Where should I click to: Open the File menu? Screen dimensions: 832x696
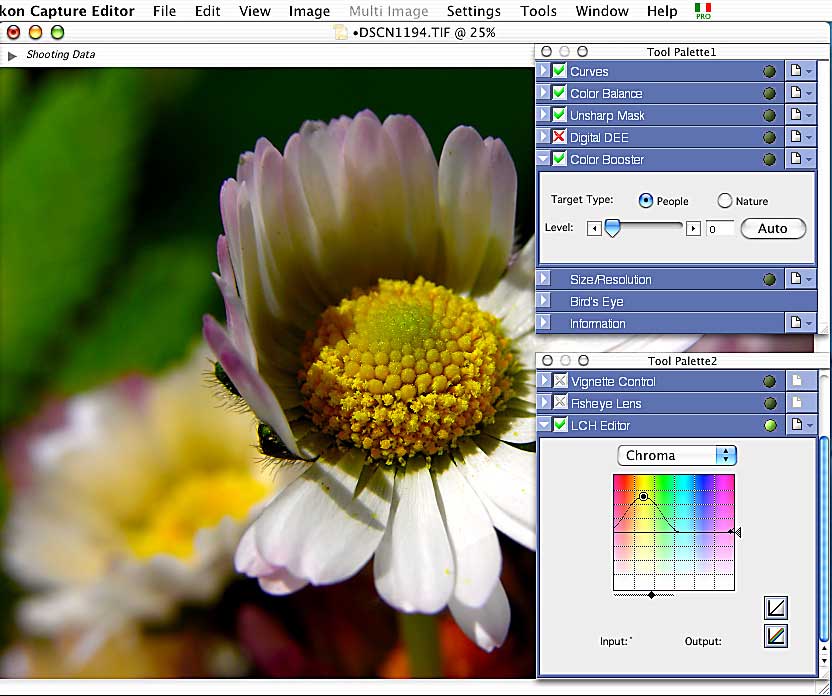click(164, 11)
